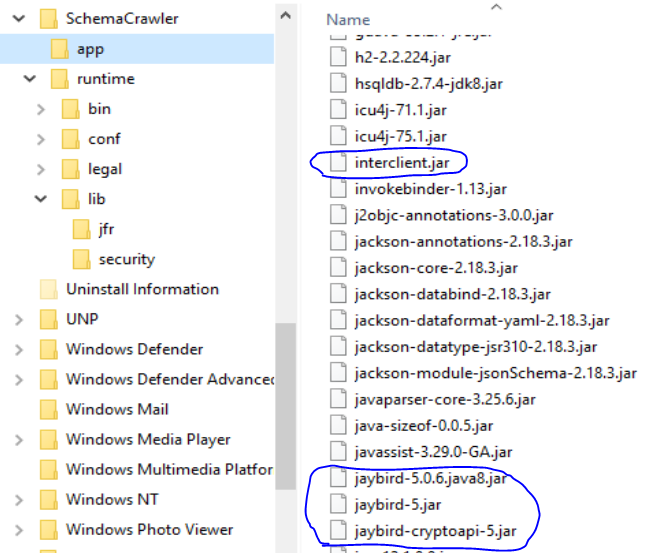The height and width of the screenshot is (553, 672).
Task: Click the interclient.jar file icon
Action: click(338, 162)
